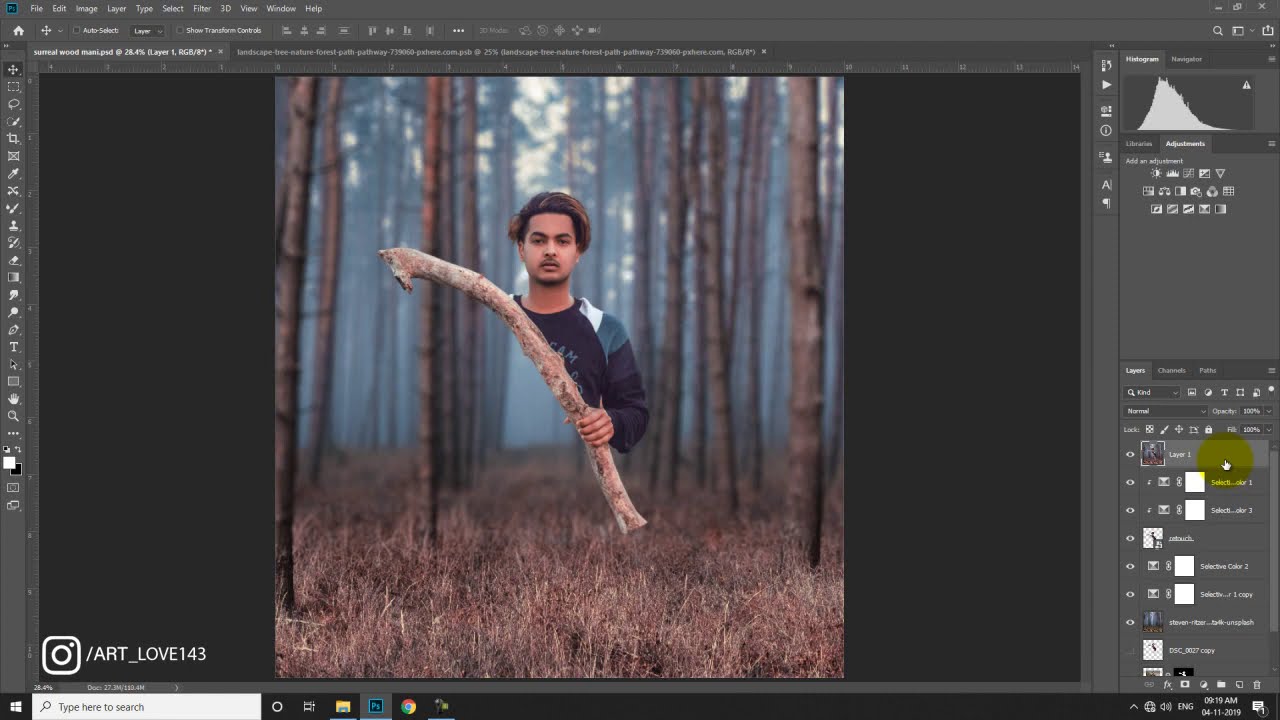
Task: Select the Horizontal Type tool
Action: [14, 347]
